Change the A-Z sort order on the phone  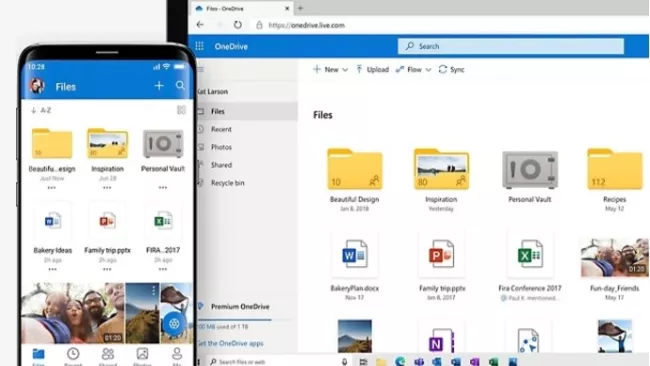pyautogui.click(x=41, y=110)
